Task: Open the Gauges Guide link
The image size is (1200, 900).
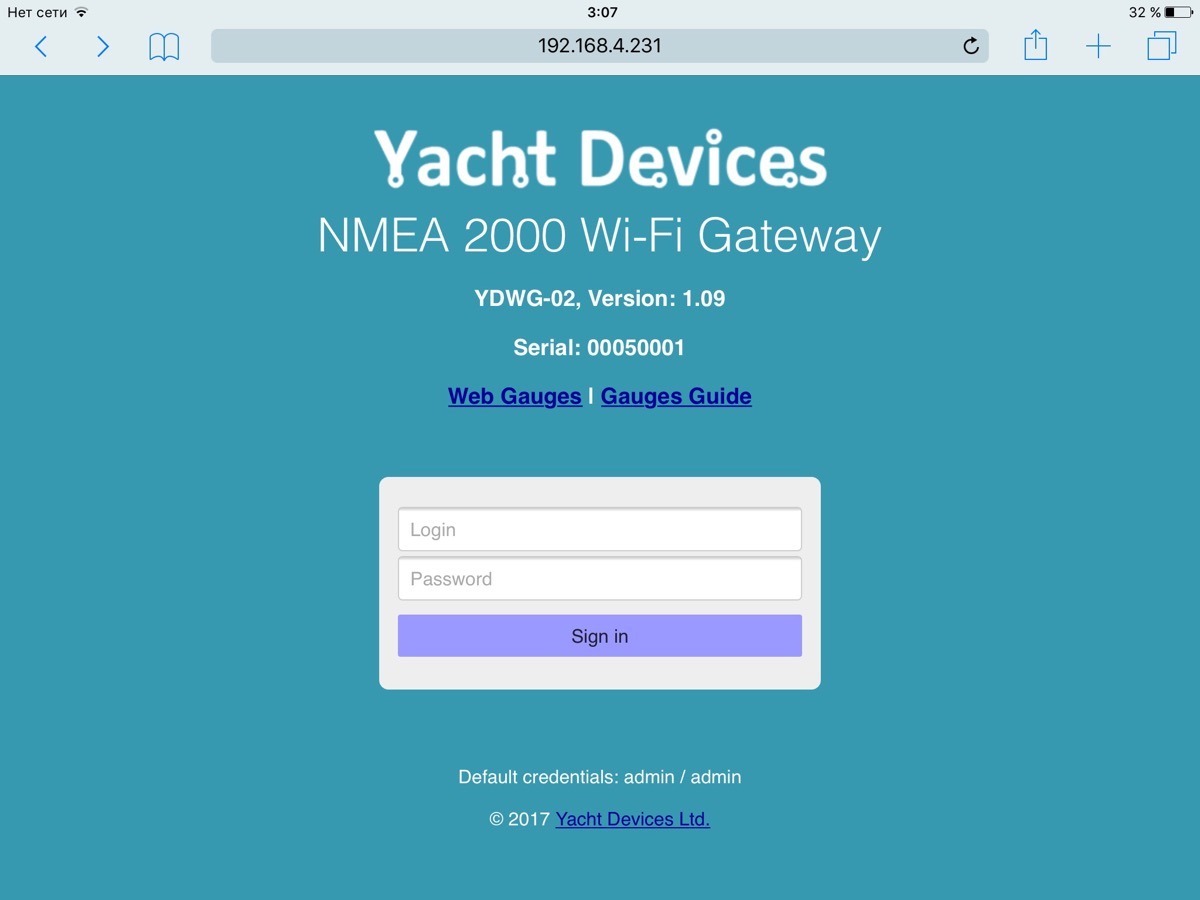Action: click(676, 396)
